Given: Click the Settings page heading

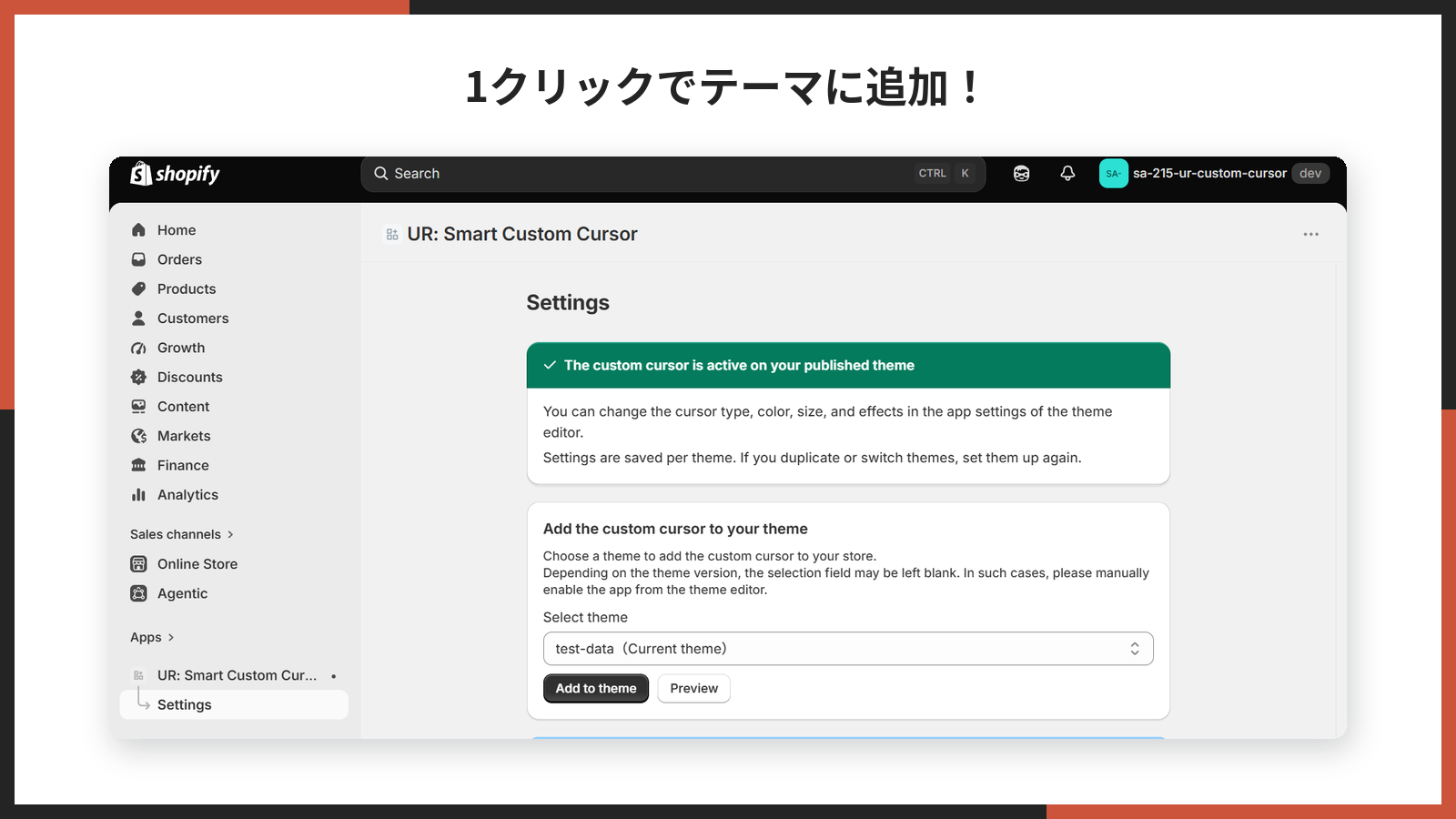Looking at the screenshot, I should tap(568, 303).
